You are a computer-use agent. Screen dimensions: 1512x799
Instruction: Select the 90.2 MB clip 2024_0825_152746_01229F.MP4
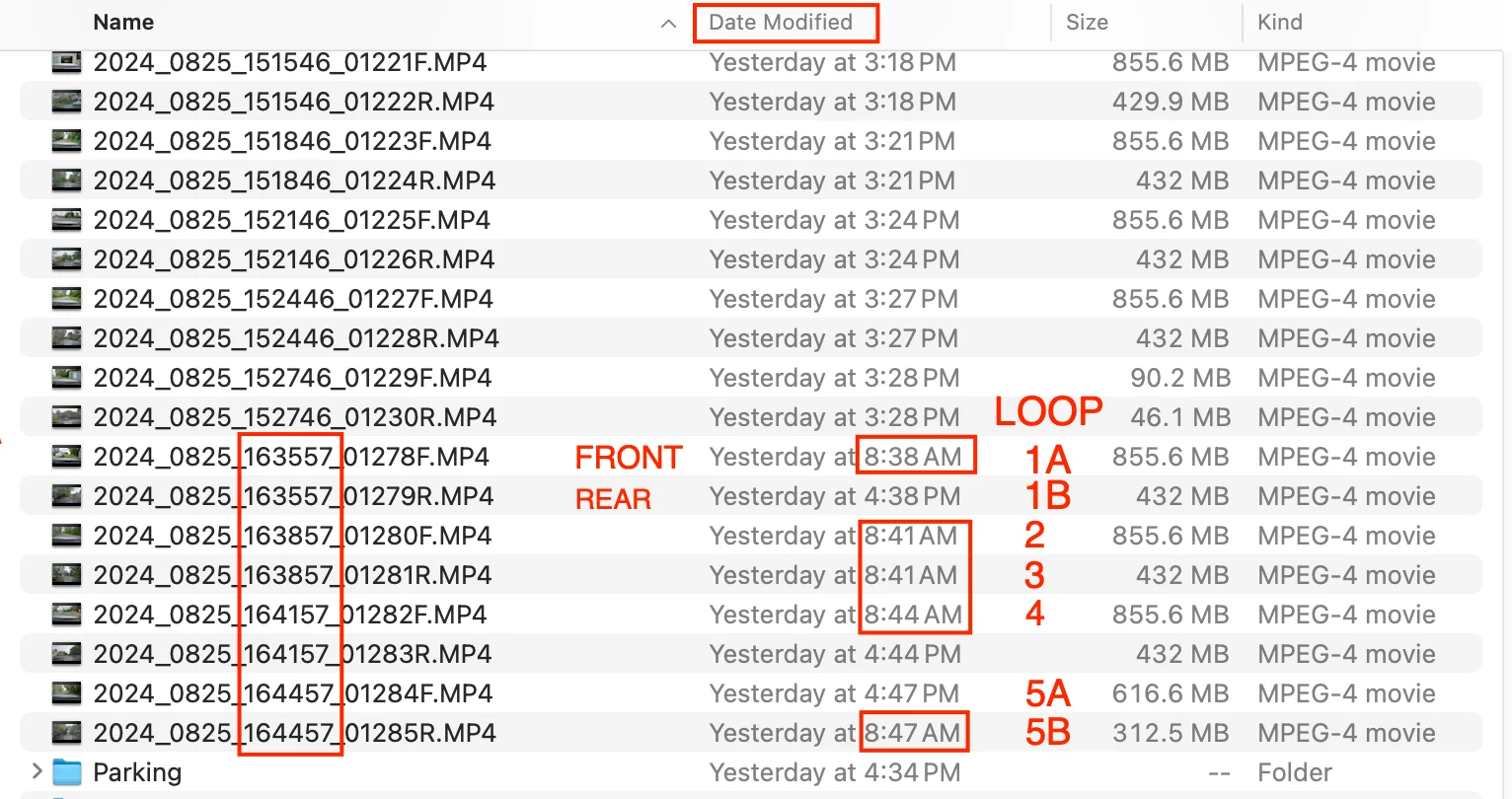click(x=291, y=378)
